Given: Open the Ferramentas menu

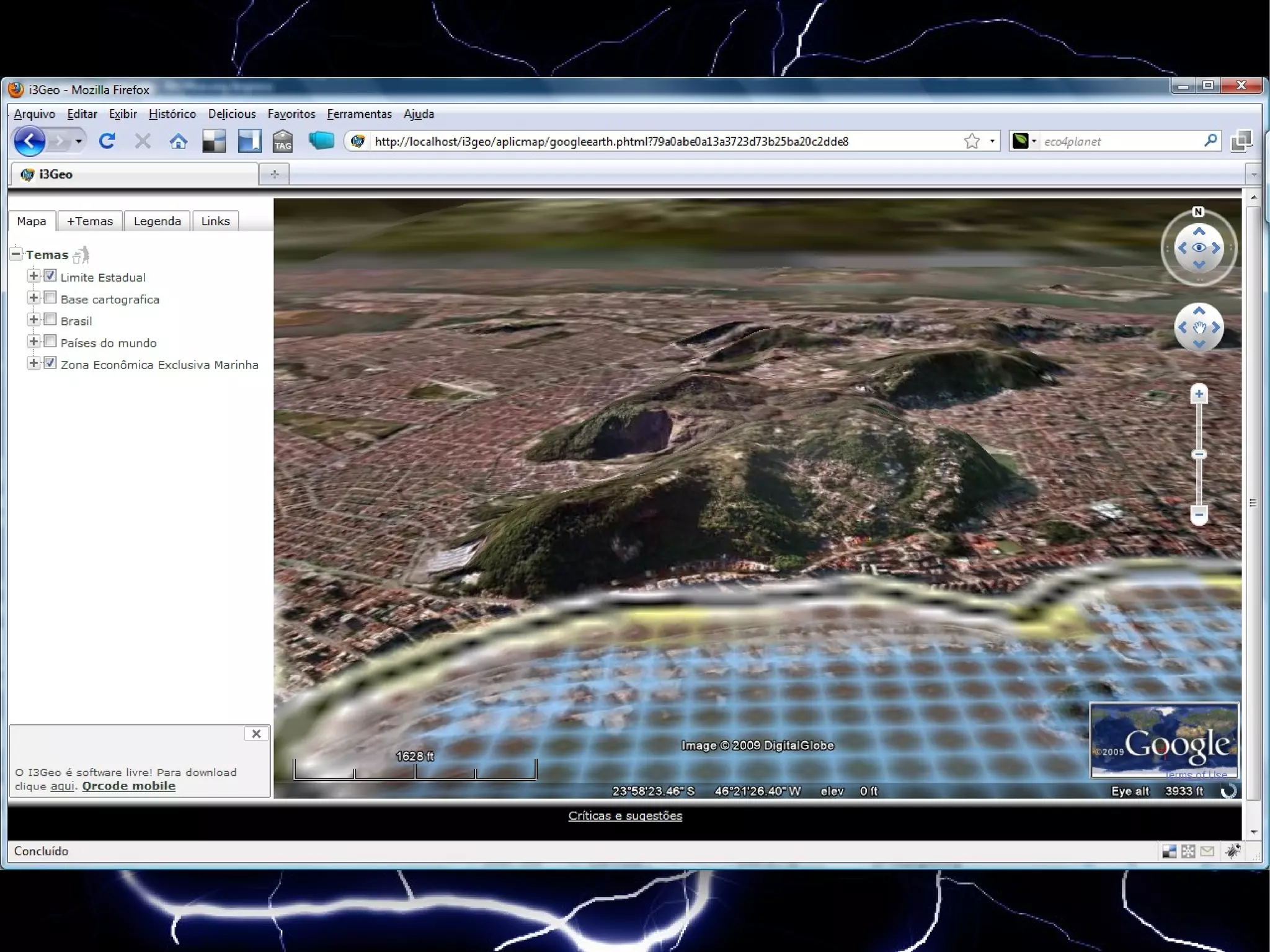Looking at the screenshot, I should click(x=359, y=114).
